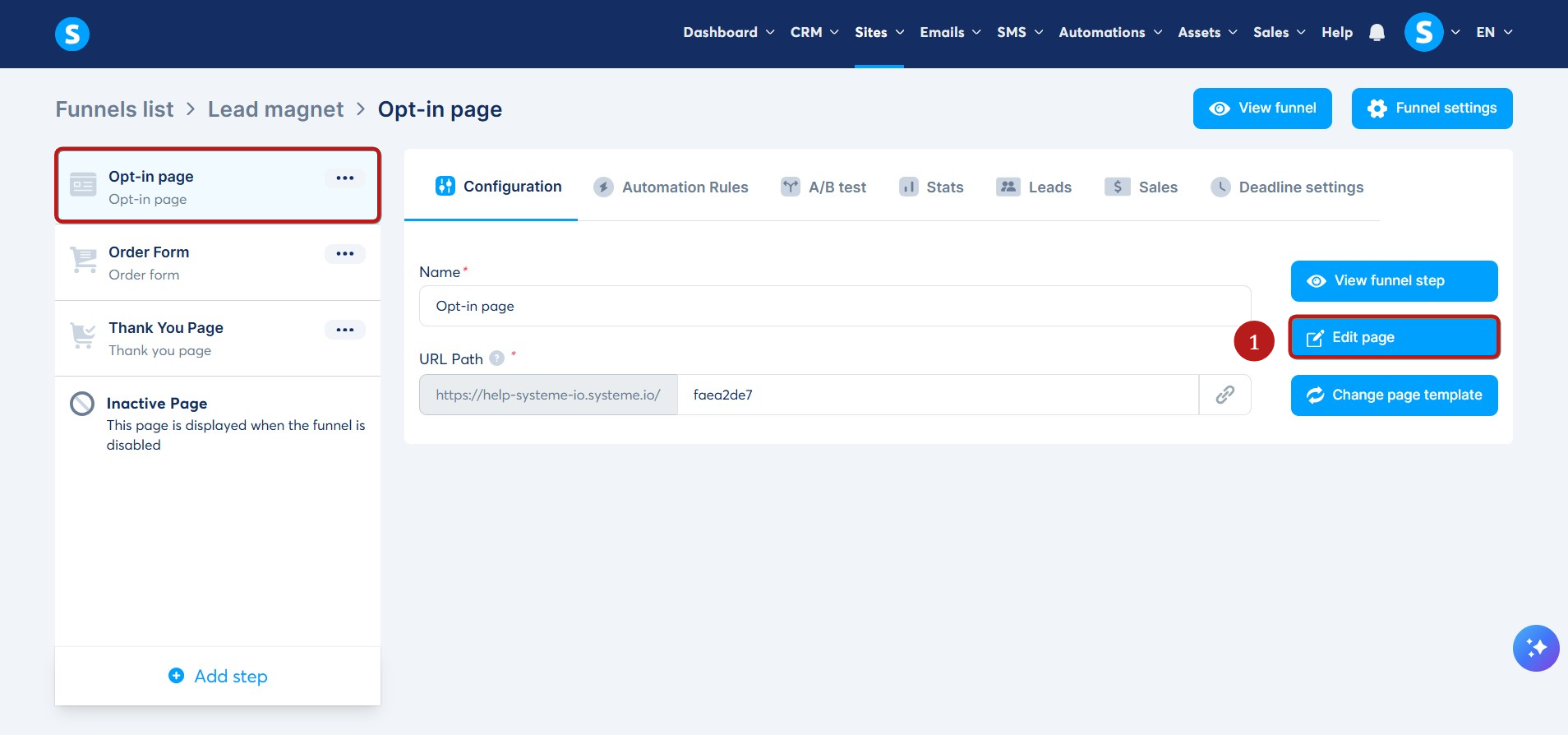This screenshot has width=1568, height=735.
Task: Click the Thank You Page cart icon
Action: [83, 335]
